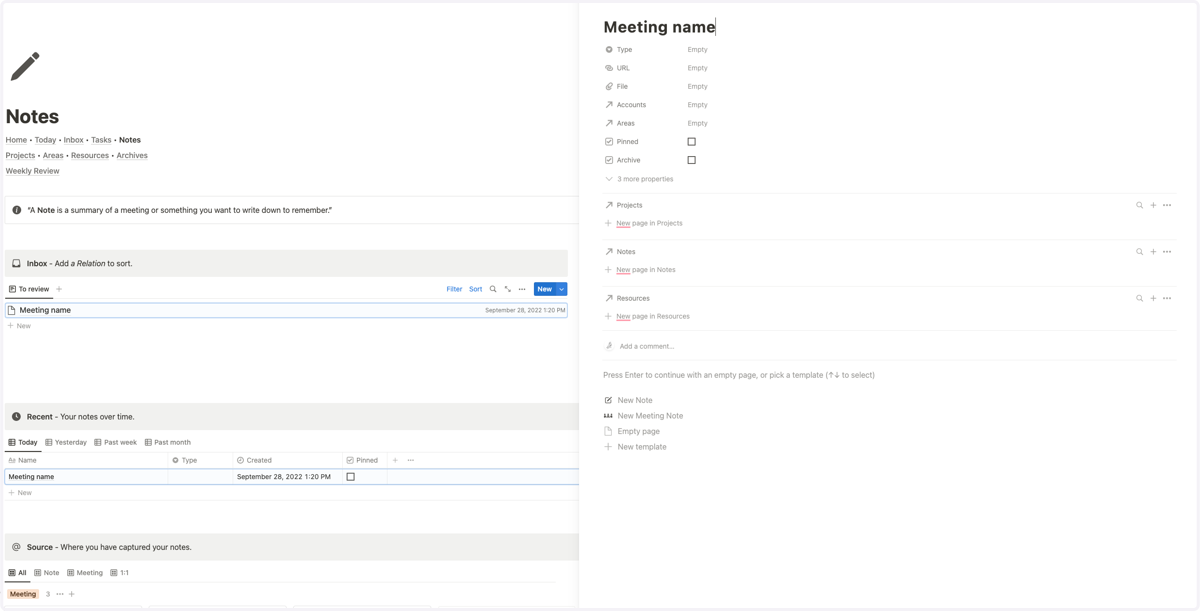This screenshot has width=1200, height=611.
Task: Search the To review view
Action: (493, 289)
